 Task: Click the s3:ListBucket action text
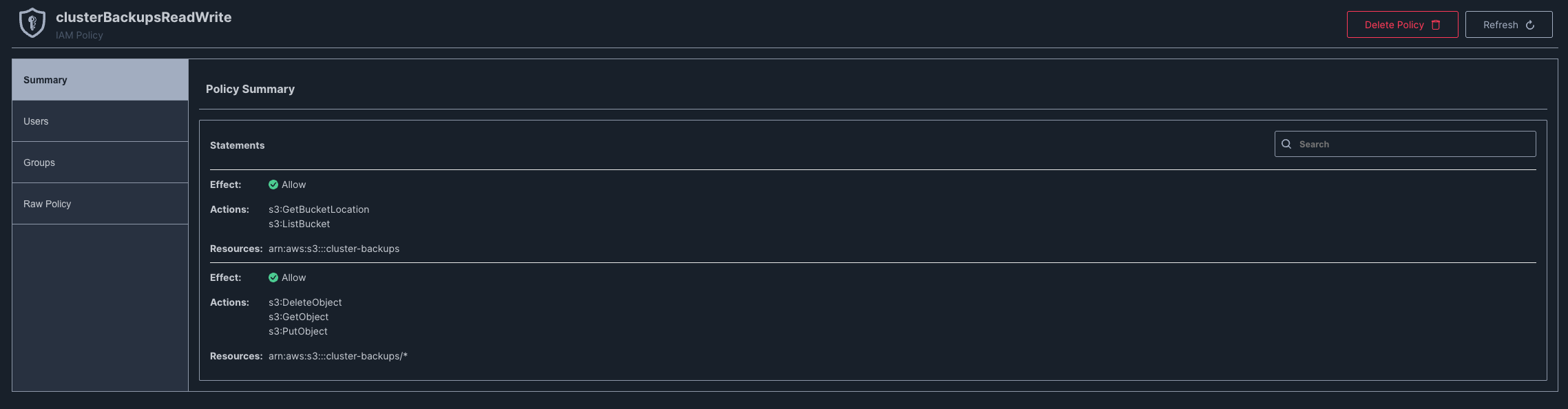pyautogui.click(x=300, y=224)
